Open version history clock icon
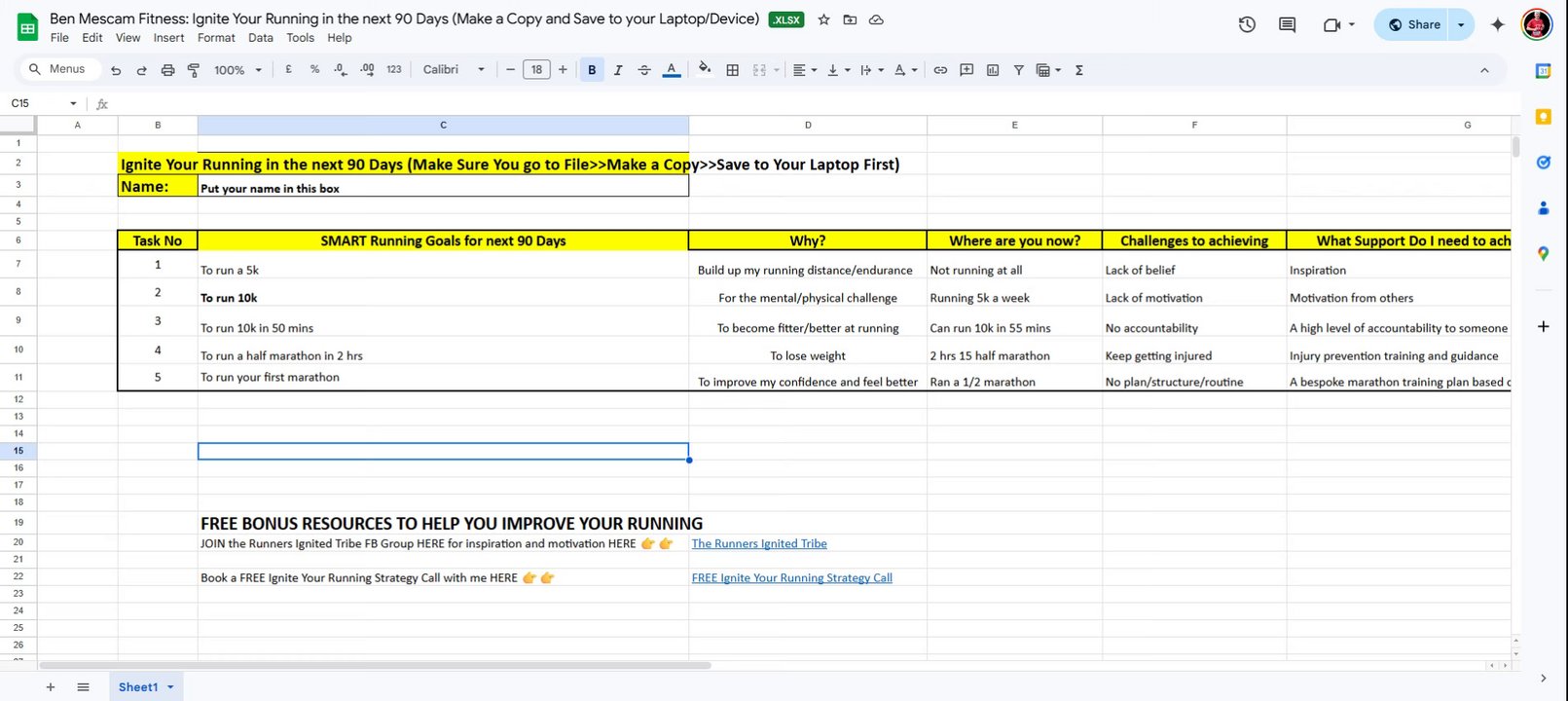The image size is (1568, 701). click(1247, 24)
